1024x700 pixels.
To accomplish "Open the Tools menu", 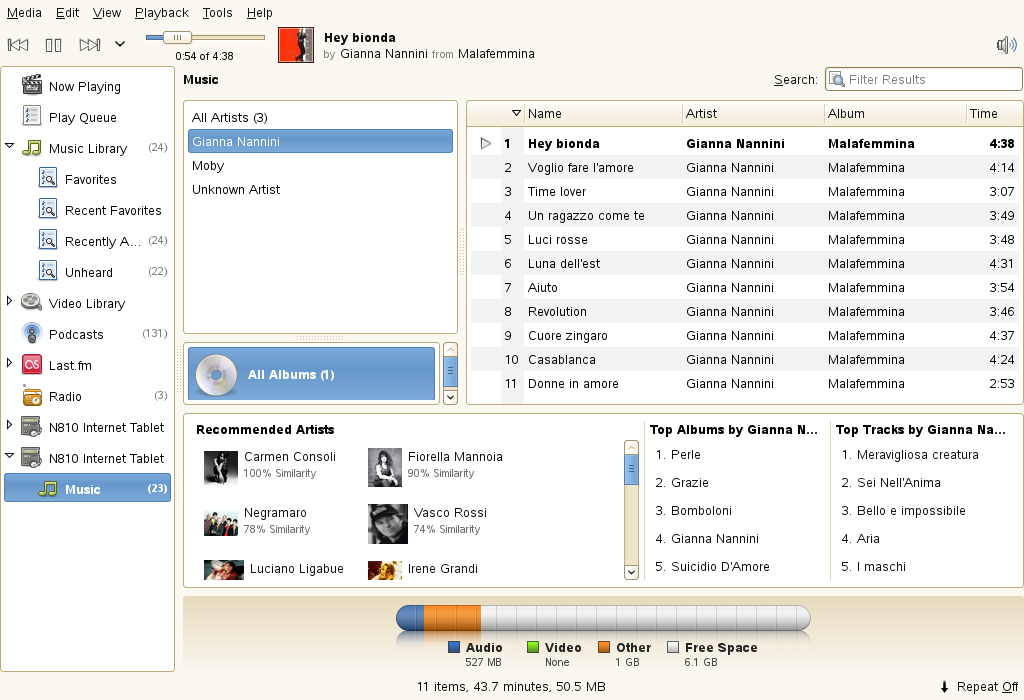I will (217, 13).
